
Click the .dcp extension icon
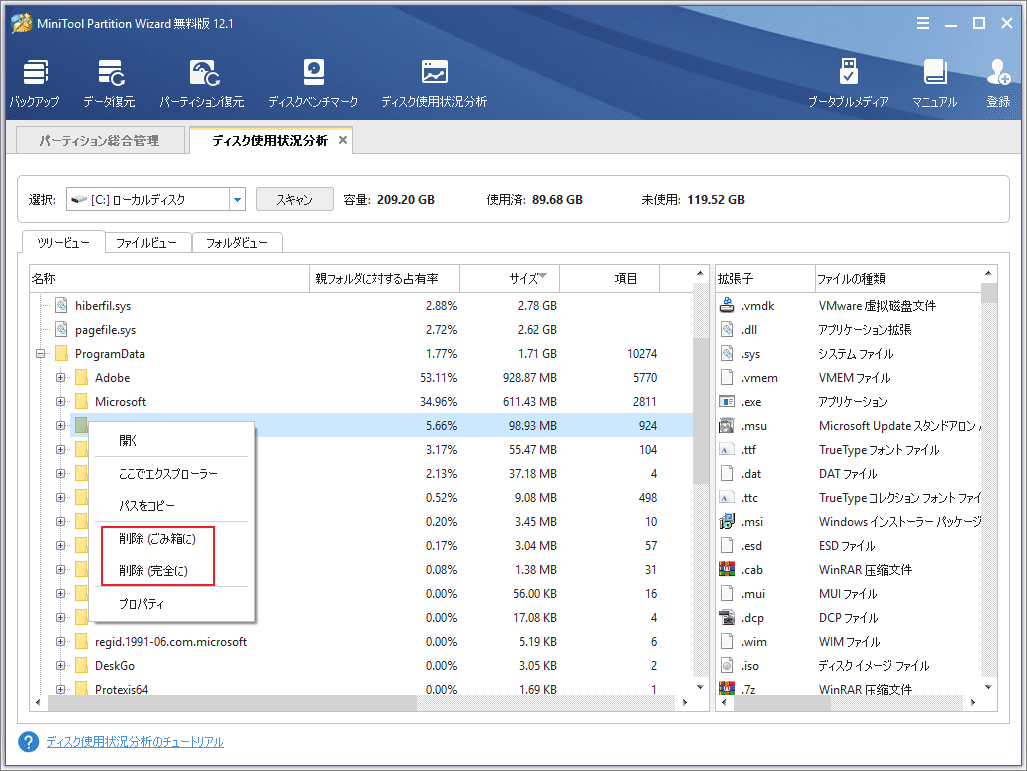(x=727, y=617)
